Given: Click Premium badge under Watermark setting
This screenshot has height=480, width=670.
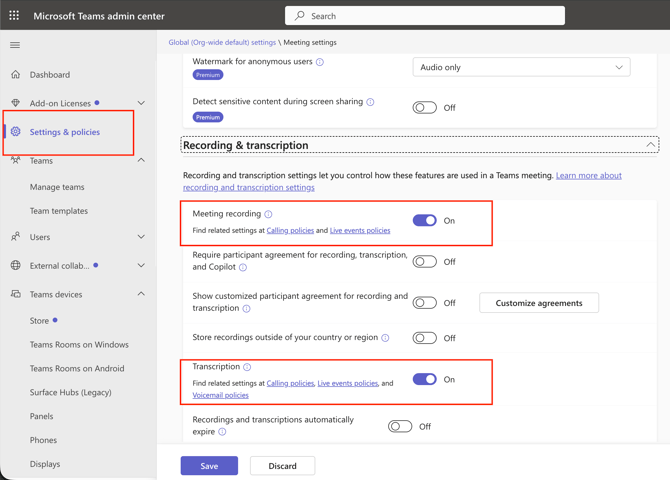Looking at the screenshot, I should tap(208, 75).
